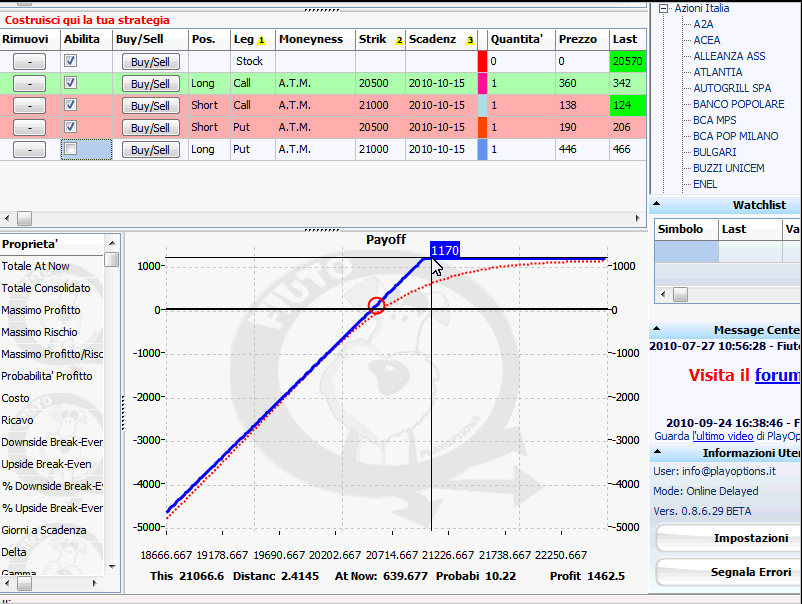This screenshot has height=604, width=802.
Task: Select BULGARI in the stock tree
Action: (715, 152)
